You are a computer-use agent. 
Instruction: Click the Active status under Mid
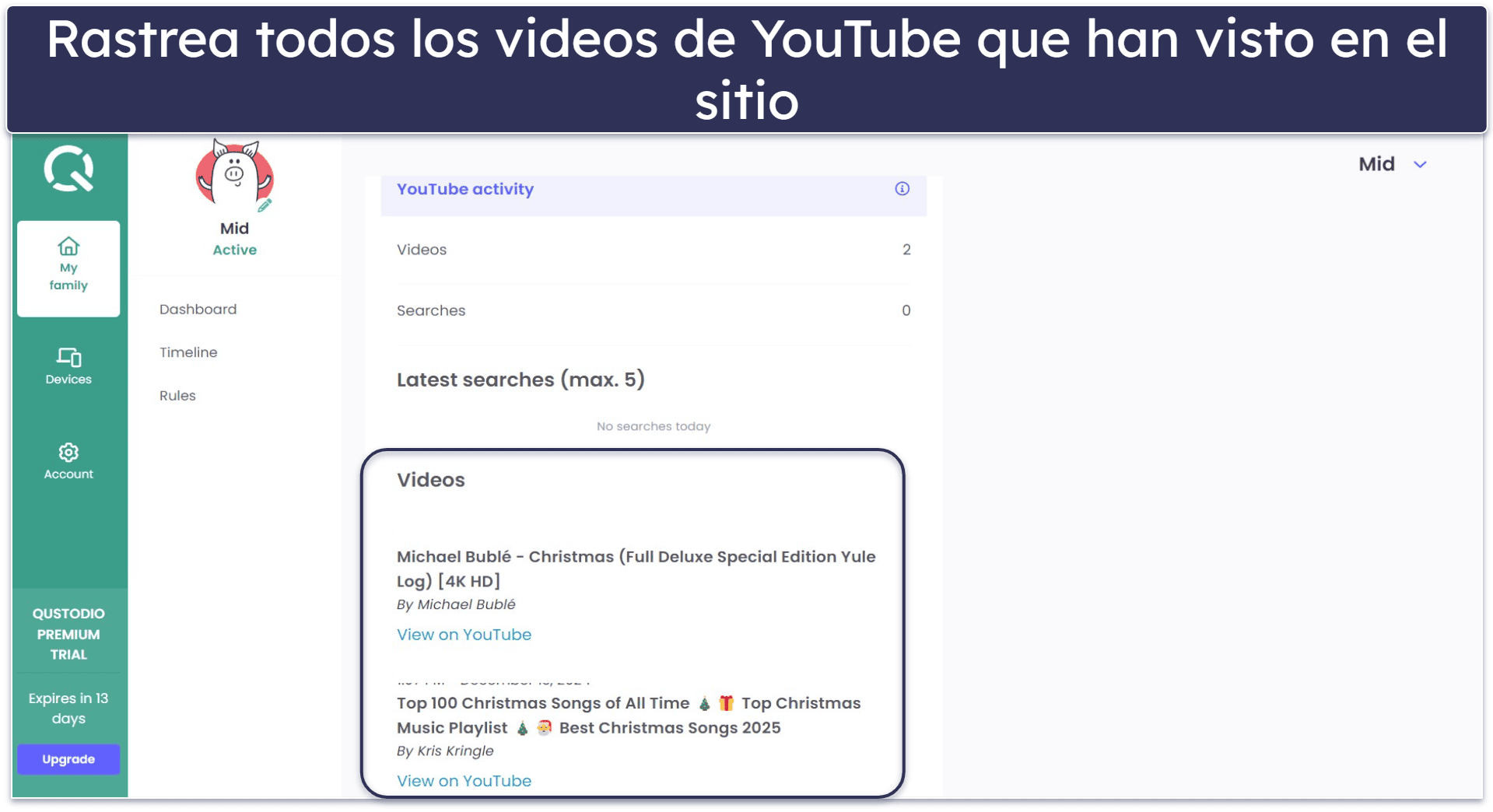(234, 250)
